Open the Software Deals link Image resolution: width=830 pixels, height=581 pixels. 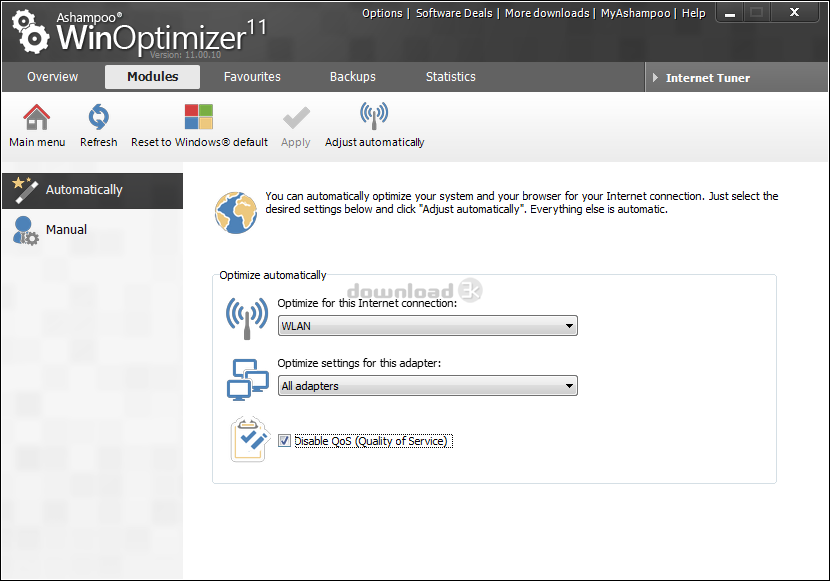tap(454, 13)
